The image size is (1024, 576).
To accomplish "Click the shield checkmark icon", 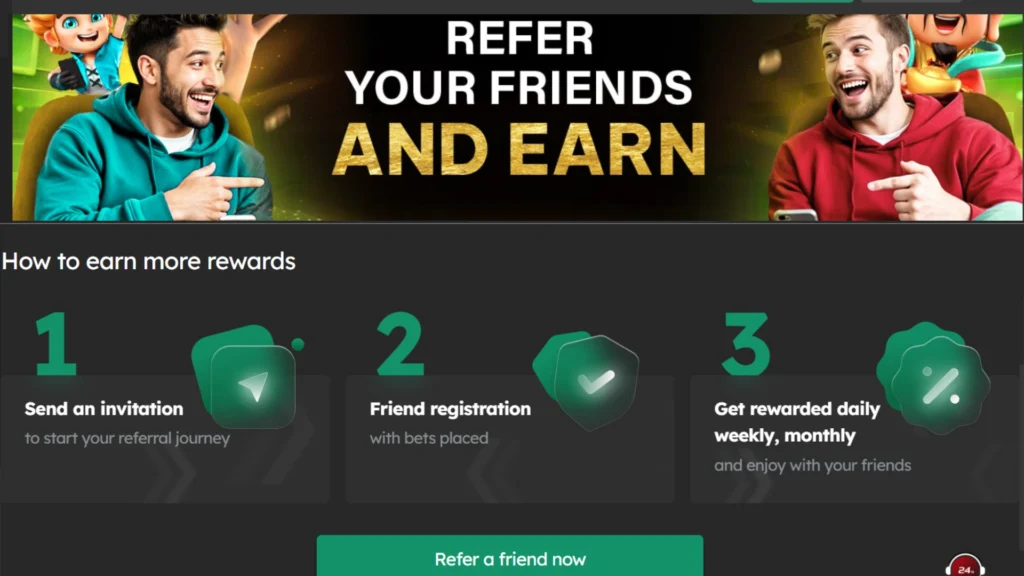I will 586,380.
